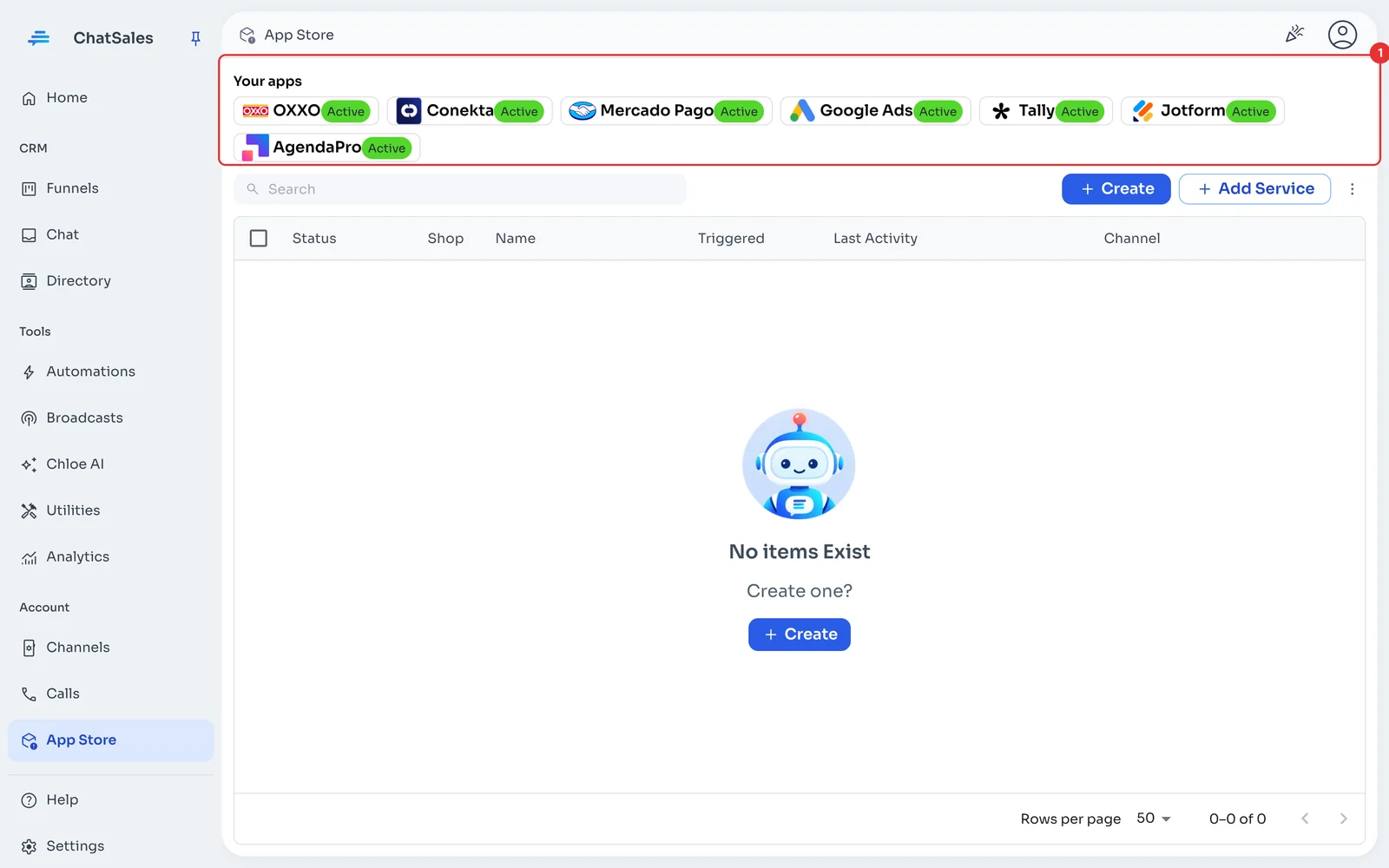
Task: Click the Broadcasts signal icon
Action: (x=29, y=418)
